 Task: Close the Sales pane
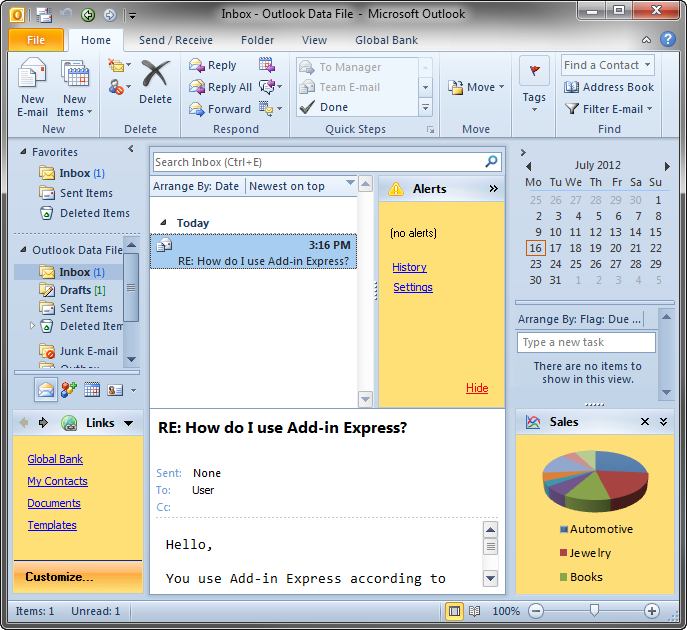[645, 422]
